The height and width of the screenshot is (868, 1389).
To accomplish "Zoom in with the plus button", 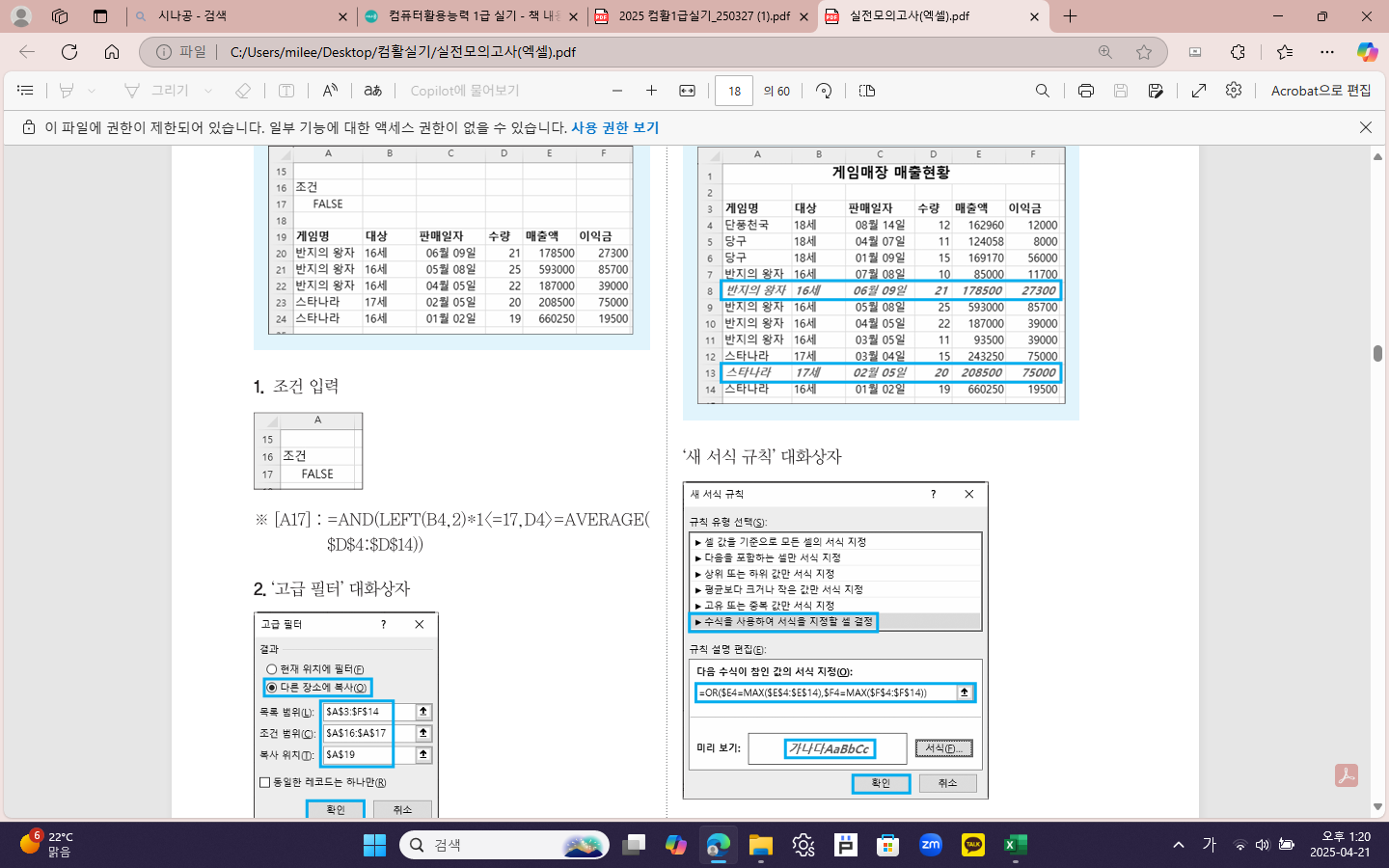I will [x=651, y=91].
